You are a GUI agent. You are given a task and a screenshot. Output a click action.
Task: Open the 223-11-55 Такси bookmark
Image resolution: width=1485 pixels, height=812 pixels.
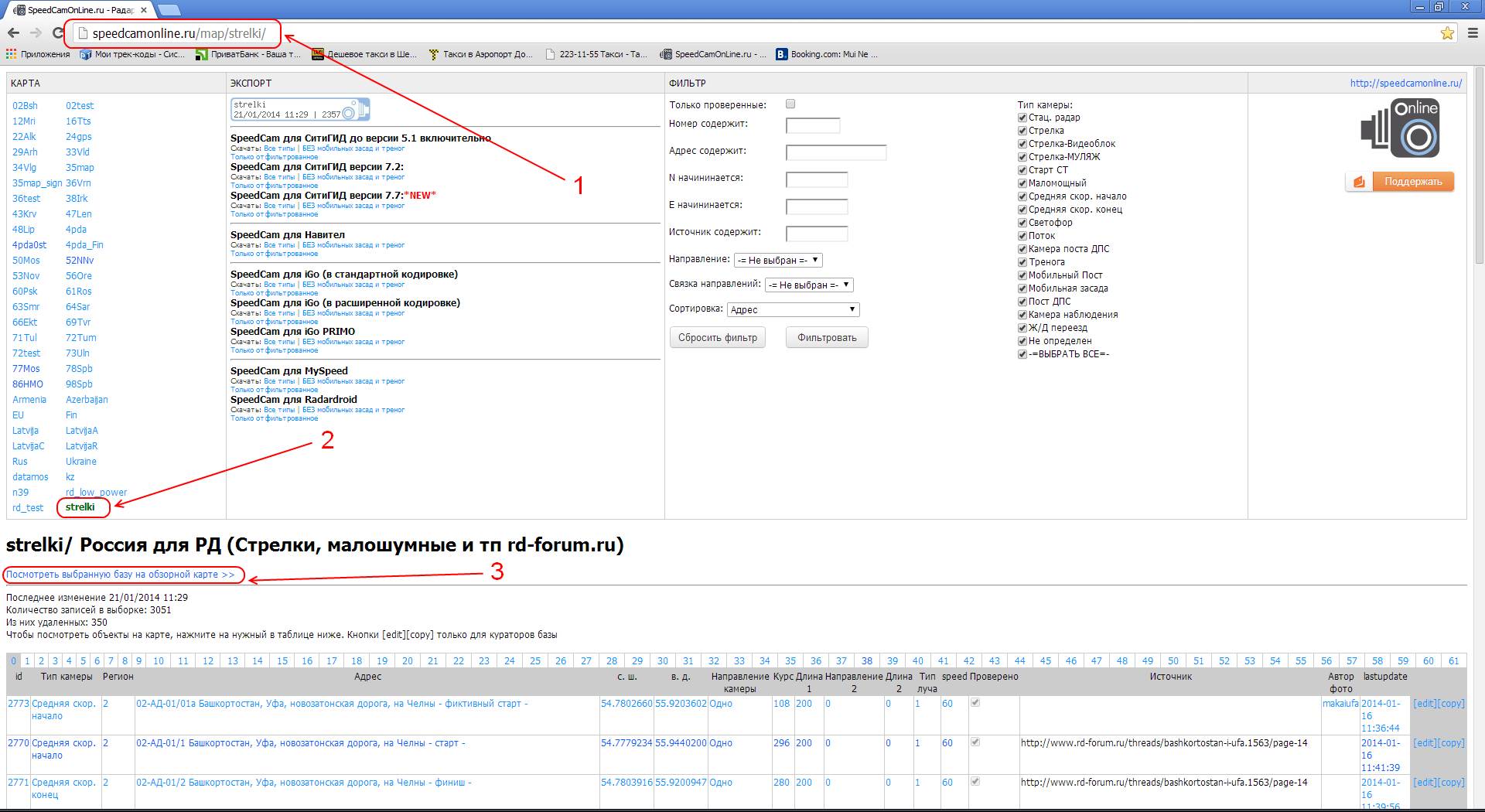596,54
